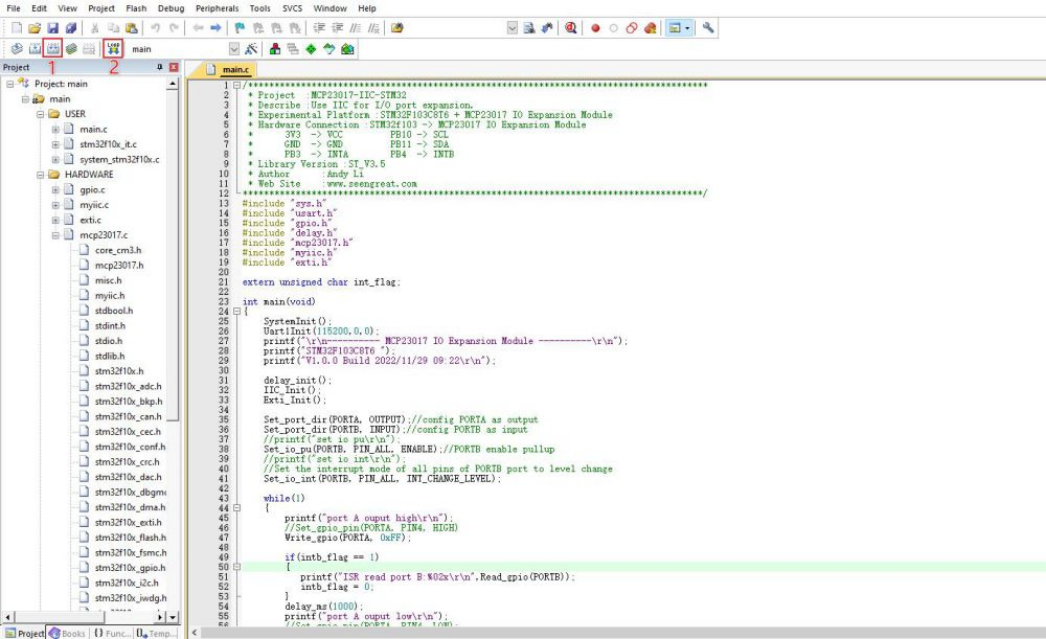The width and height of the screenshot is (1046, 639).
Task: Click the Navigate Forward blue arrow
Action: click(214, 28)
